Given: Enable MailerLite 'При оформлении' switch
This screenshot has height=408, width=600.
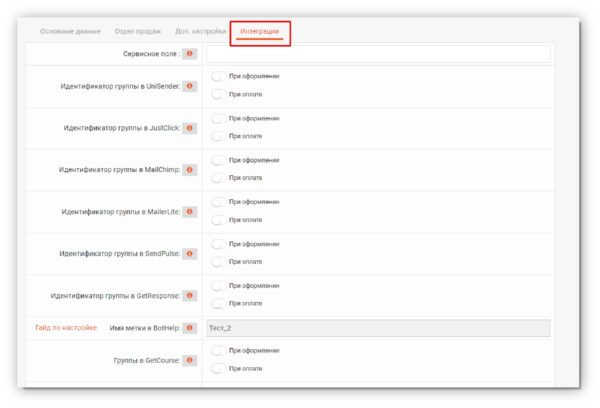Looking at the screenshot, I should pos(218,202).
